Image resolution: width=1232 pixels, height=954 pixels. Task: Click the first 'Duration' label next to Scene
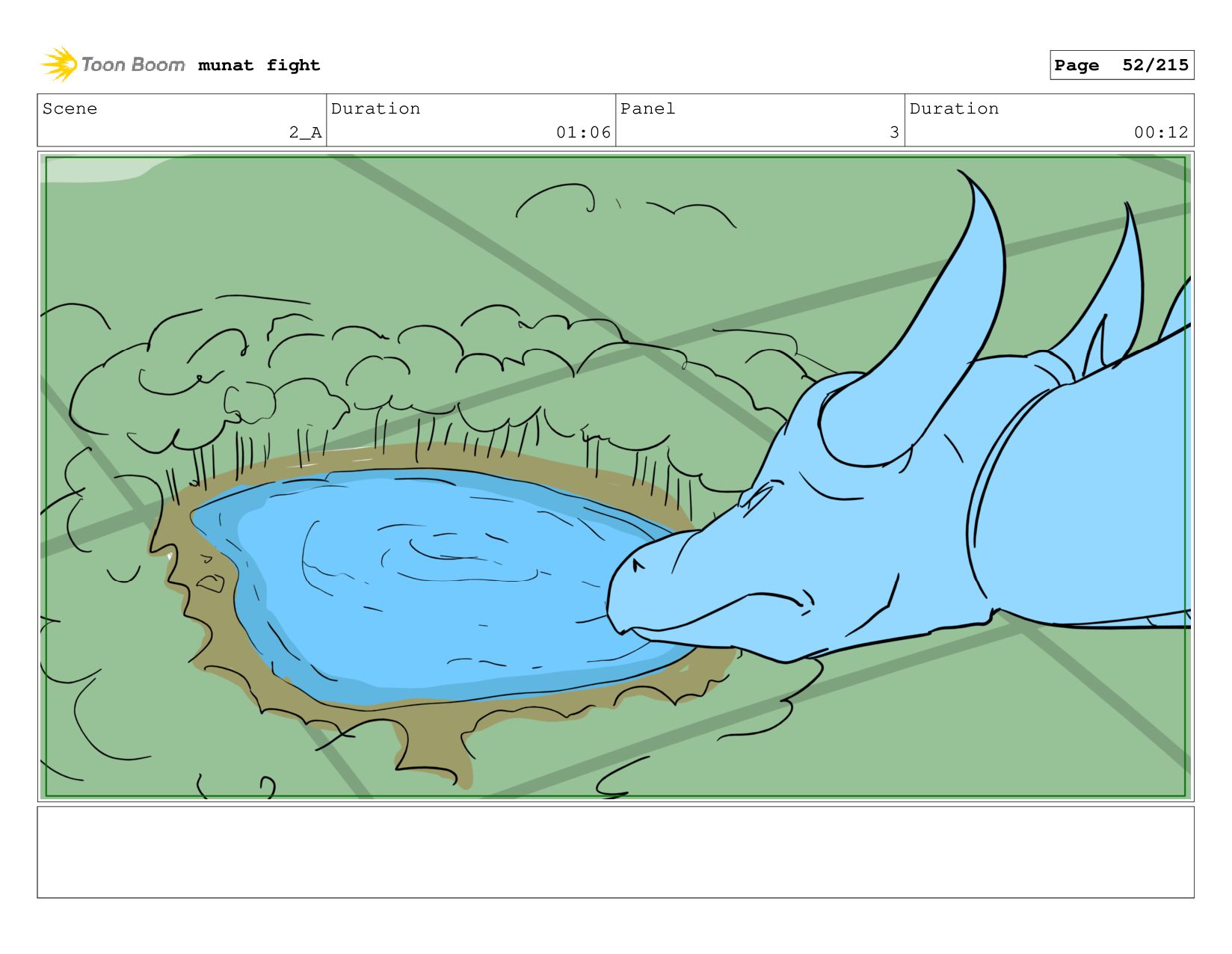coord(375,108)
